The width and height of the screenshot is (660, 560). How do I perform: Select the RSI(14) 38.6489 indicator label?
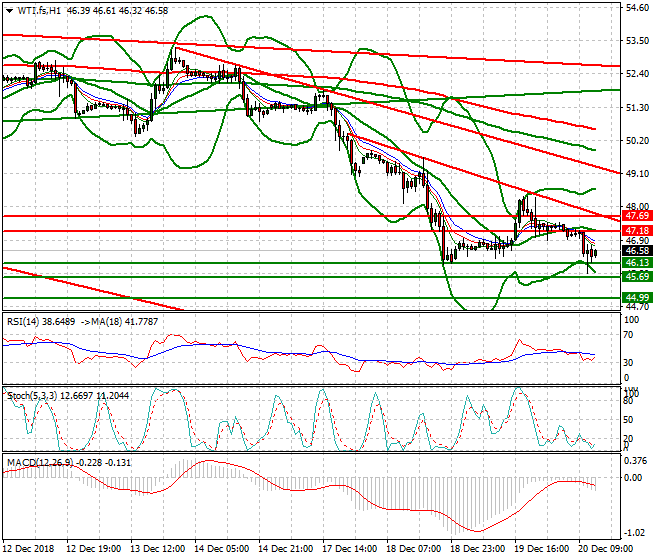tap(41, 322)
